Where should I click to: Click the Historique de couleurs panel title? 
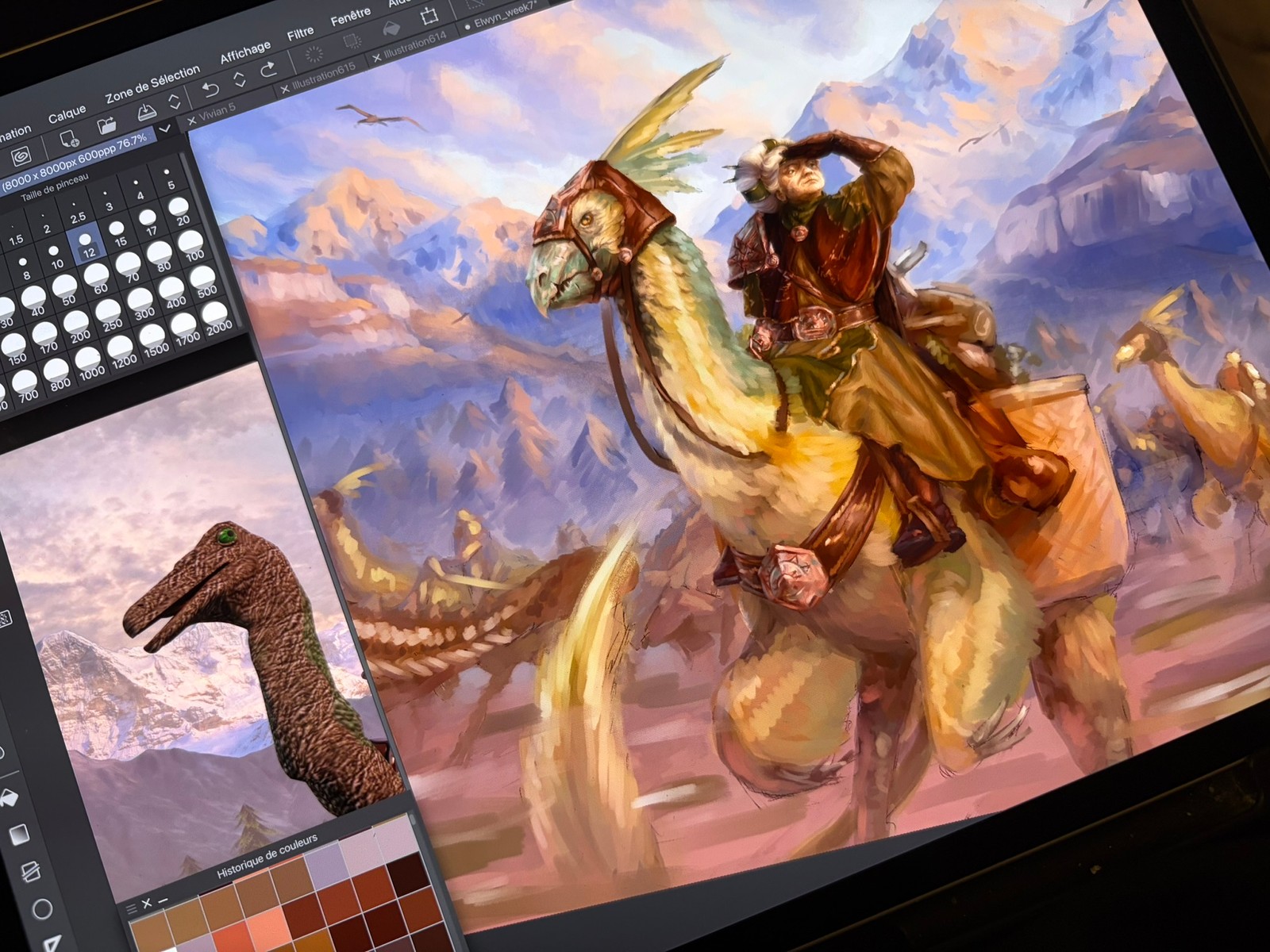[x=267, y=857]
